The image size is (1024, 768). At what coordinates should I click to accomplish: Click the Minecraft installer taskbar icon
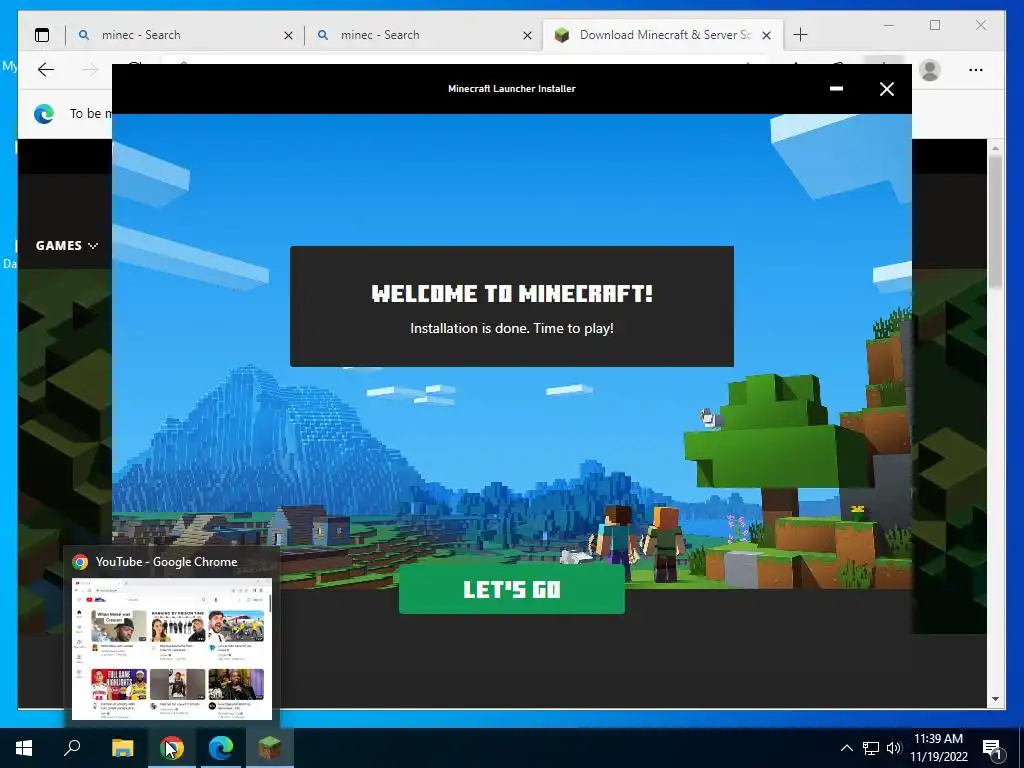pos(270,748)
